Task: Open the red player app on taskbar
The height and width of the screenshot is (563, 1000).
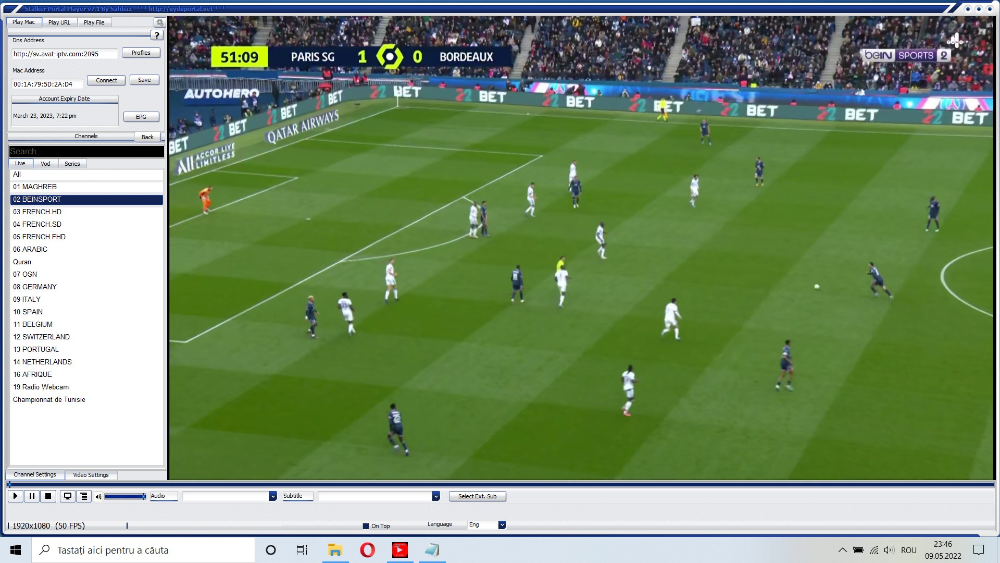Action: coord(400,550)
